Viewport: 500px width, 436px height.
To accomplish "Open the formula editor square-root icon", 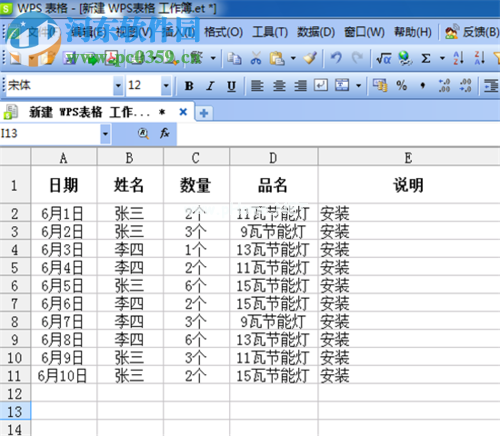I will [383, 59].
